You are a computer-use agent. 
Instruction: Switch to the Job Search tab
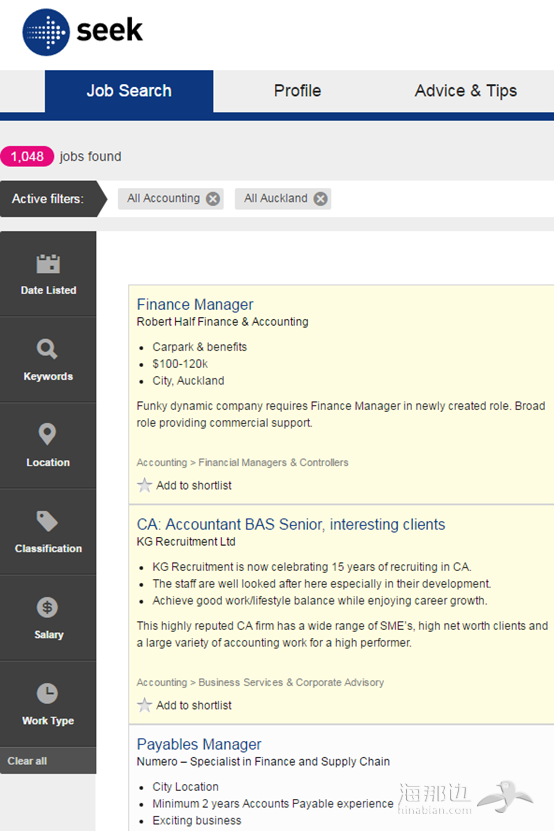129,91
